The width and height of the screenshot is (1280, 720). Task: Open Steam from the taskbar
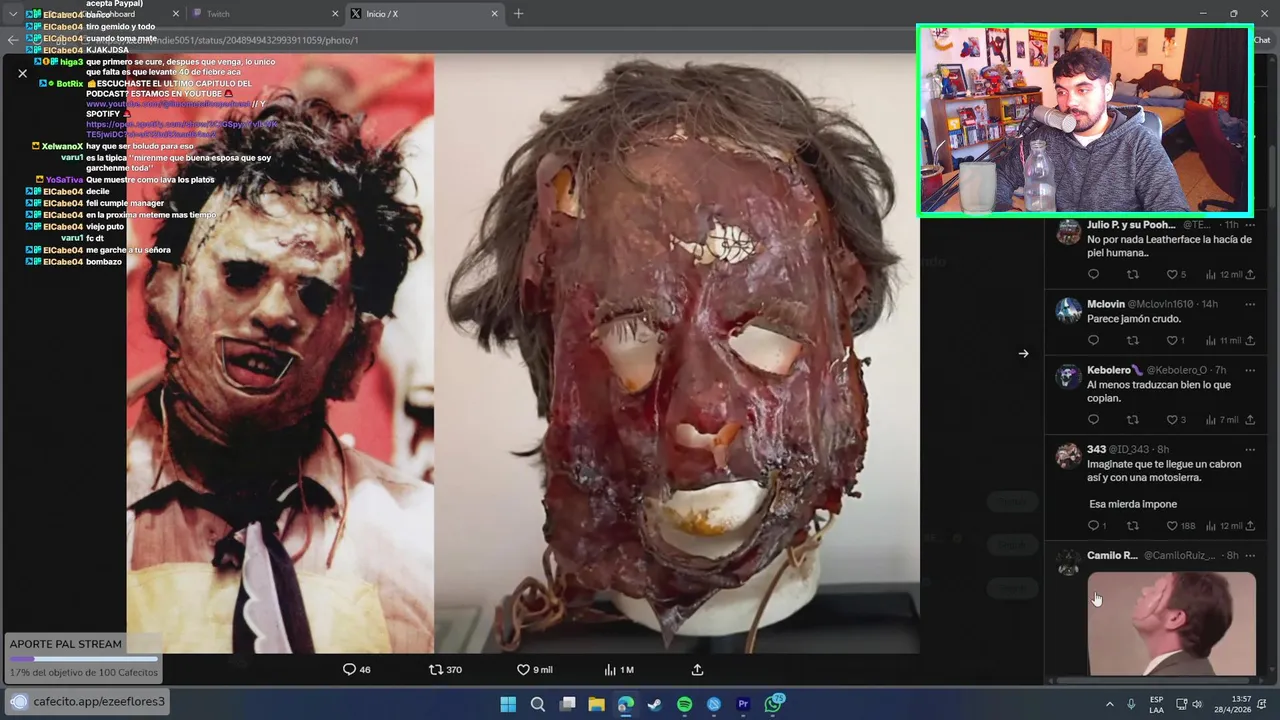coord(655,704)
